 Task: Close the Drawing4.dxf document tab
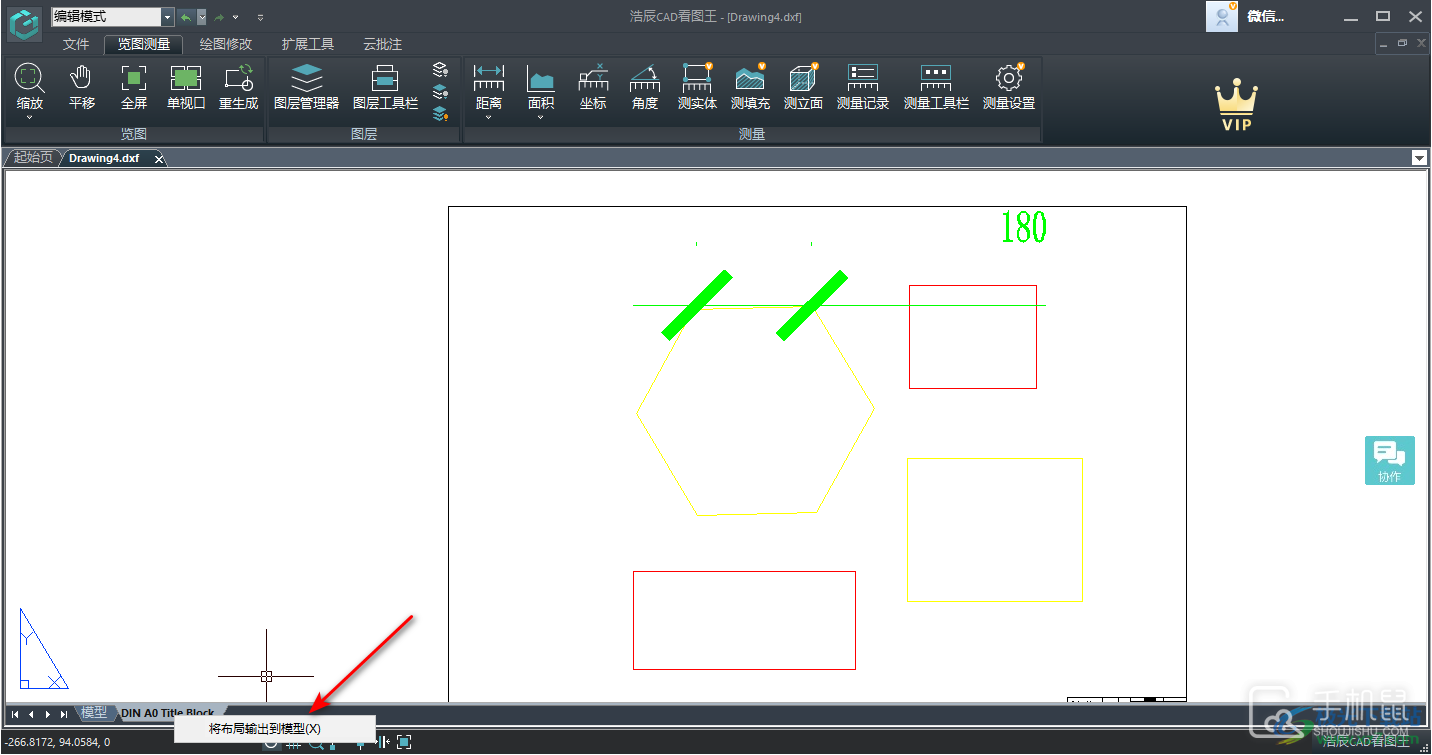(x=158, y=159)
